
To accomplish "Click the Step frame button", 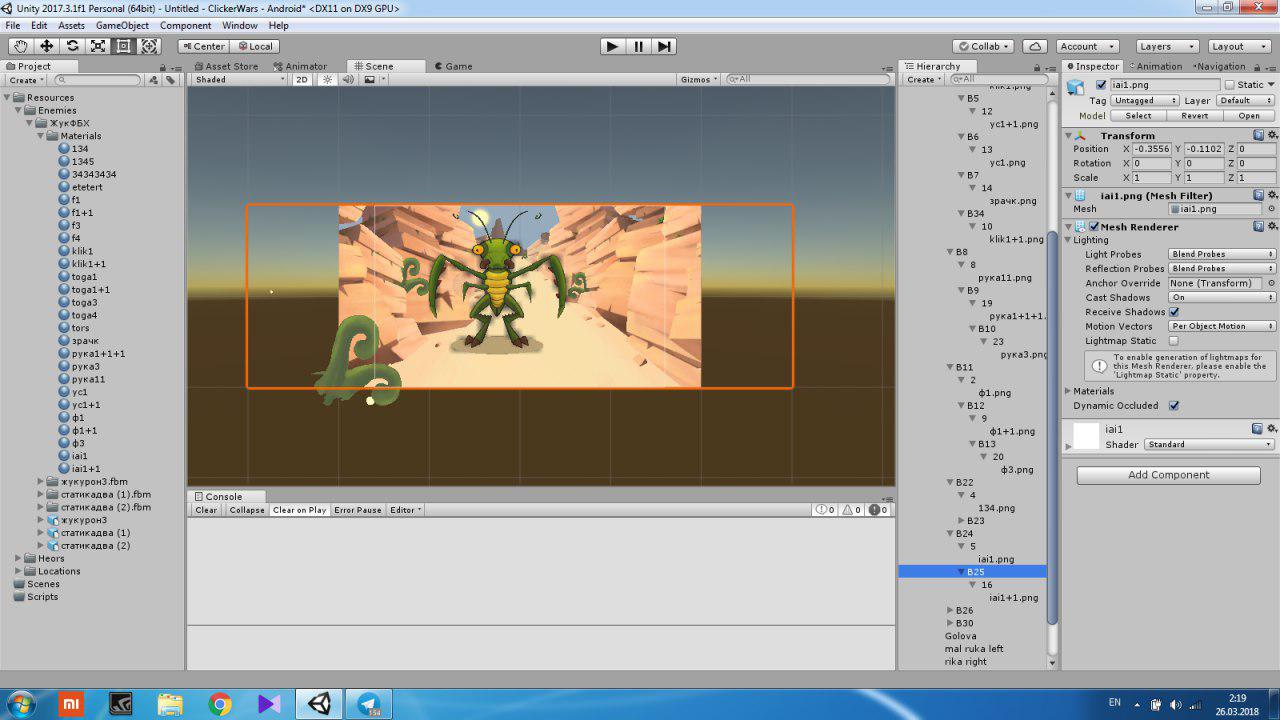I will (x=664, y=46).
